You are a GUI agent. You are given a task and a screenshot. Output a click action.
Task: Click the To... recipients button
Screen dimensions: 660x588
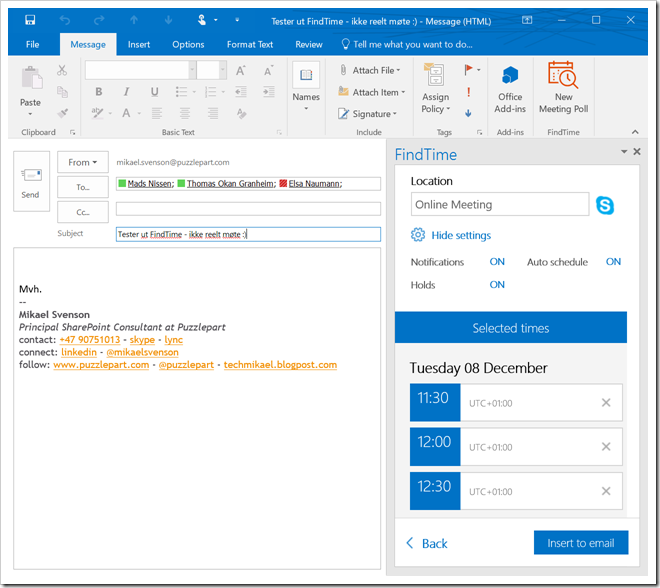(82, 187)
